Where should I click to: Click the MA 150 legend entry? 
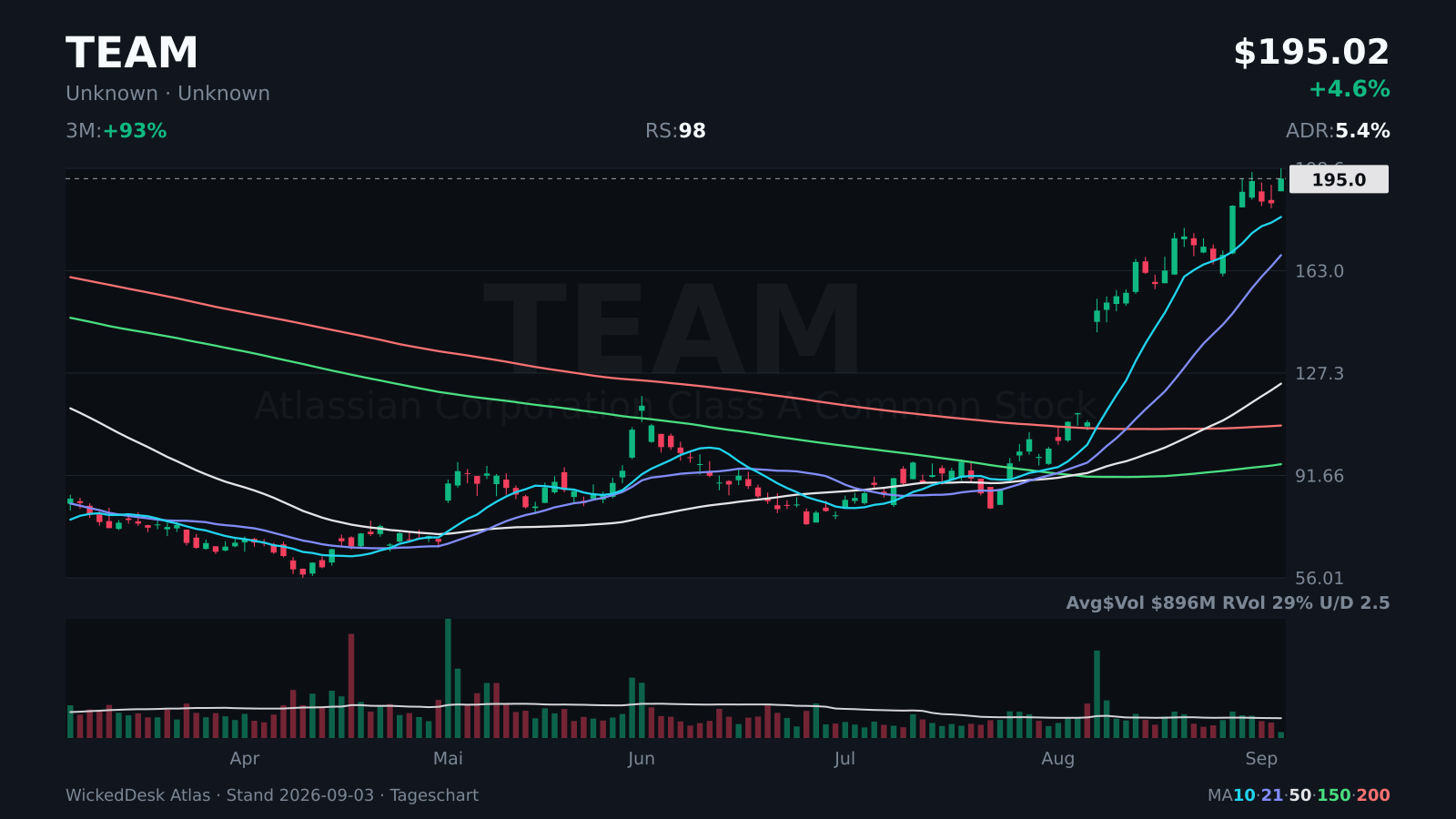pyautogui.click(x=1334, y=795)
